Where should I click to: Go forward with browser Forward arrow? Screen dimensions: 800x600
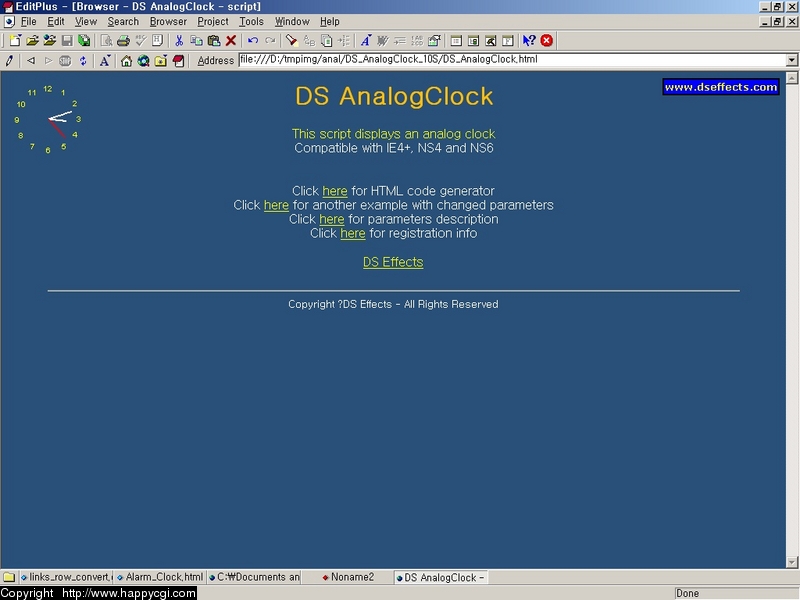point(48,61)
